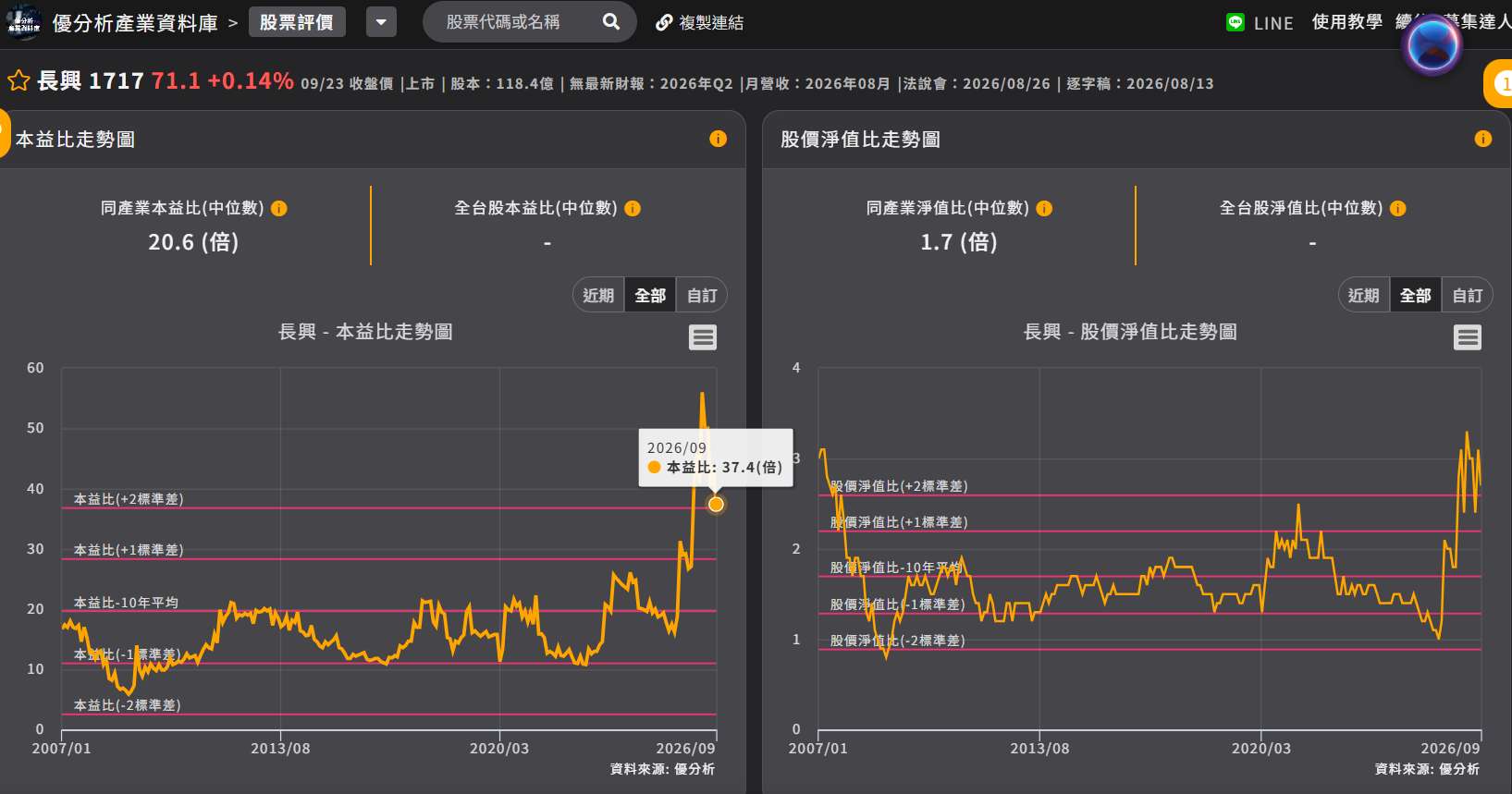Click the 優分析 site logo
The height and width of the screenshot is (794, 1512).
coord(22,22)
